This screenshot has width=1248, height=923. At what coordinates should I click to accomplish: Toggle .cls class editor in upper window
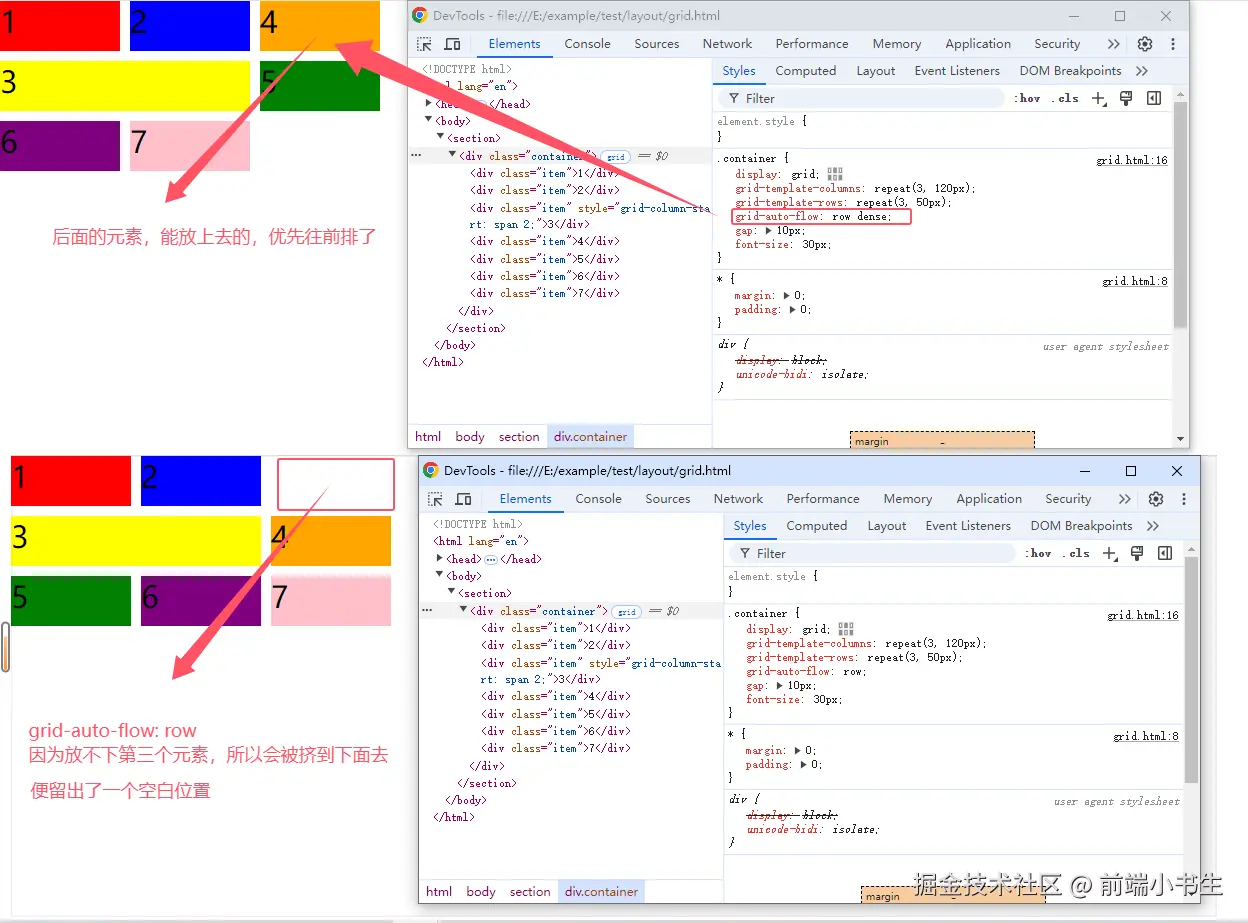tap(1066, 98)
